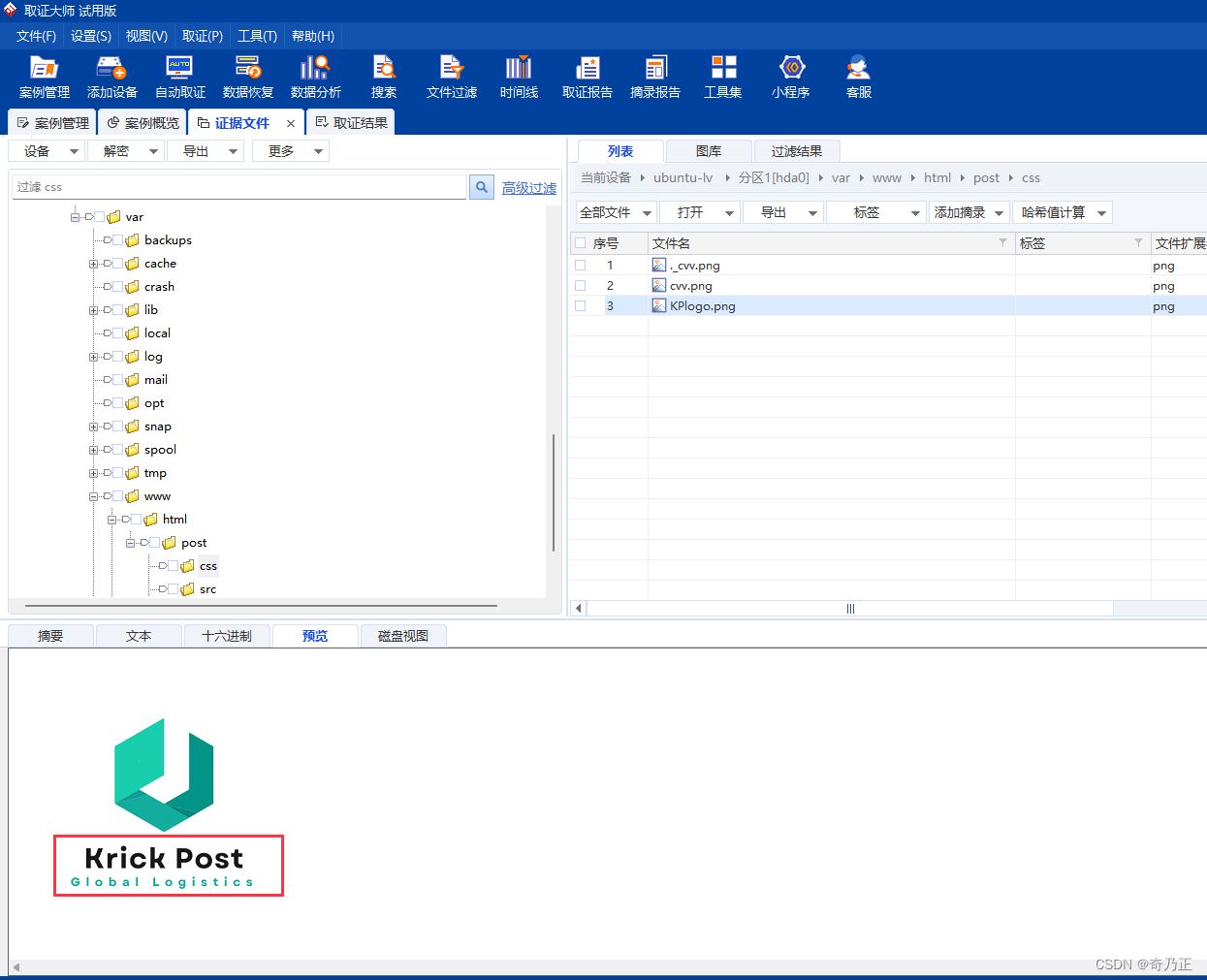Close the 证据文件 tab

coord(291,123)
